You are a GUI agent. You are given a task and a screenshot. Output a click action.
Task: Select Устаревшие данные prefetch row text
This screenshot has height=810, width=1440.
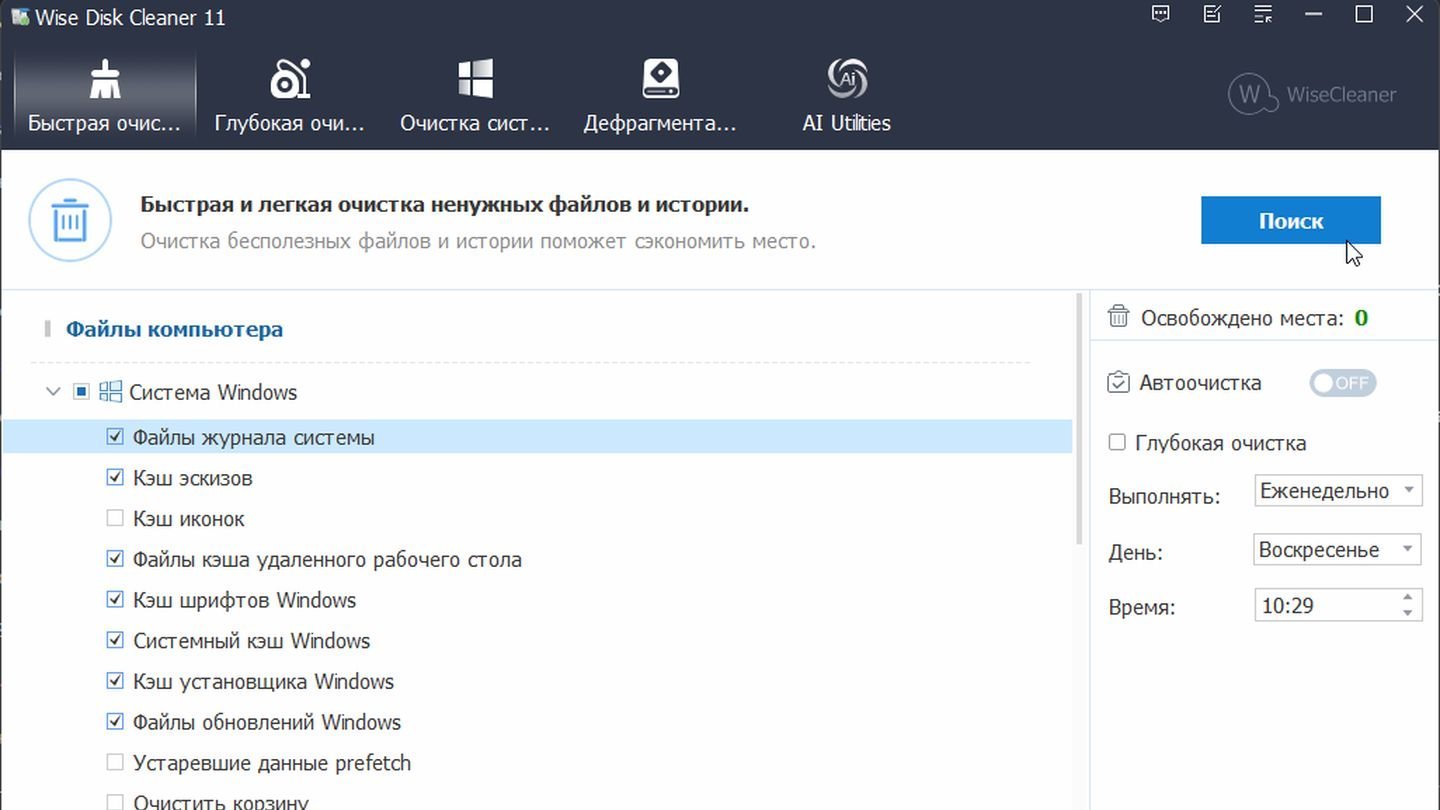tap(272, 763)
